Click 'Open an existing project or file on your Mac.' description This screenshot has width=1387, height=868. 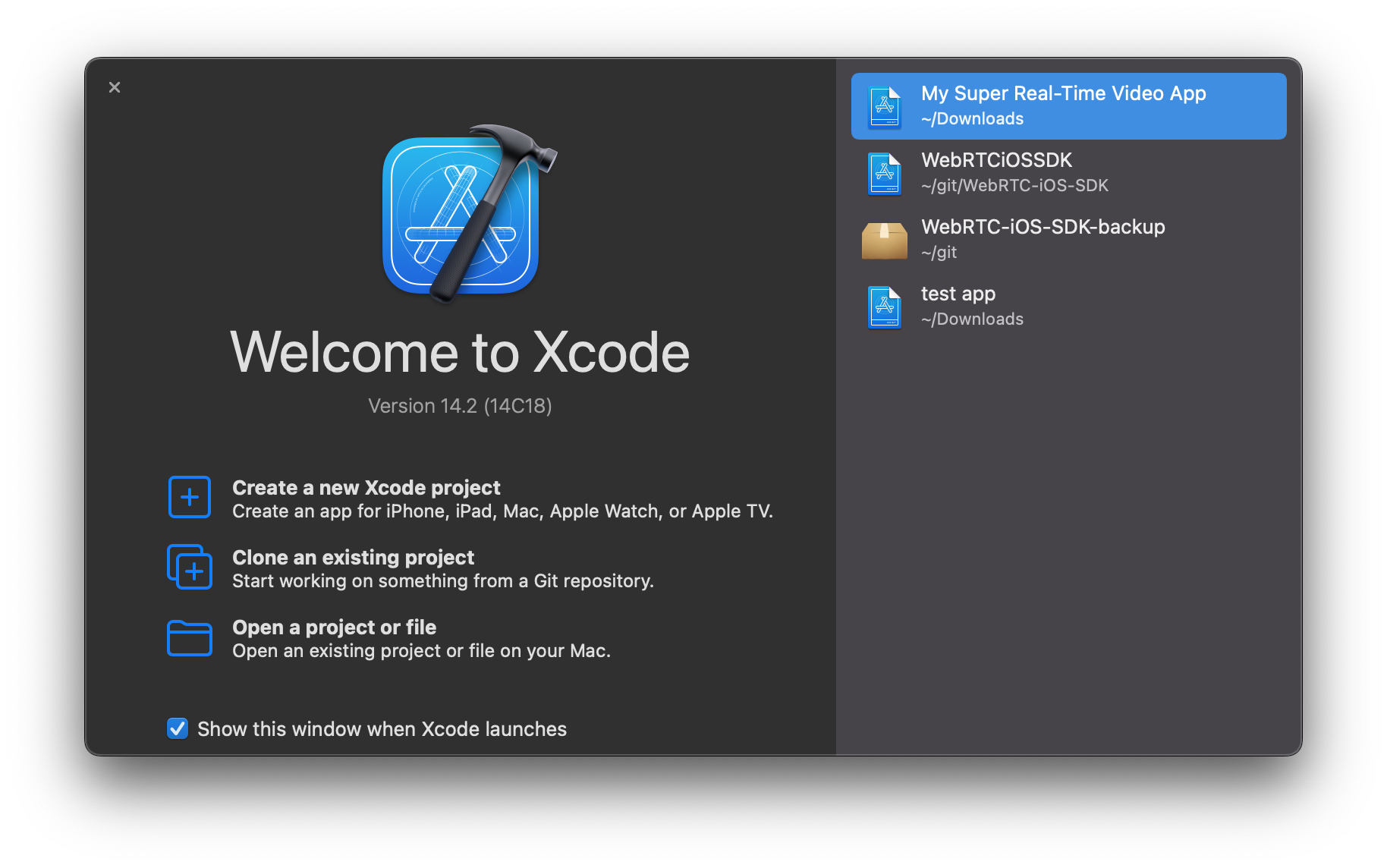tap(421, 650)
